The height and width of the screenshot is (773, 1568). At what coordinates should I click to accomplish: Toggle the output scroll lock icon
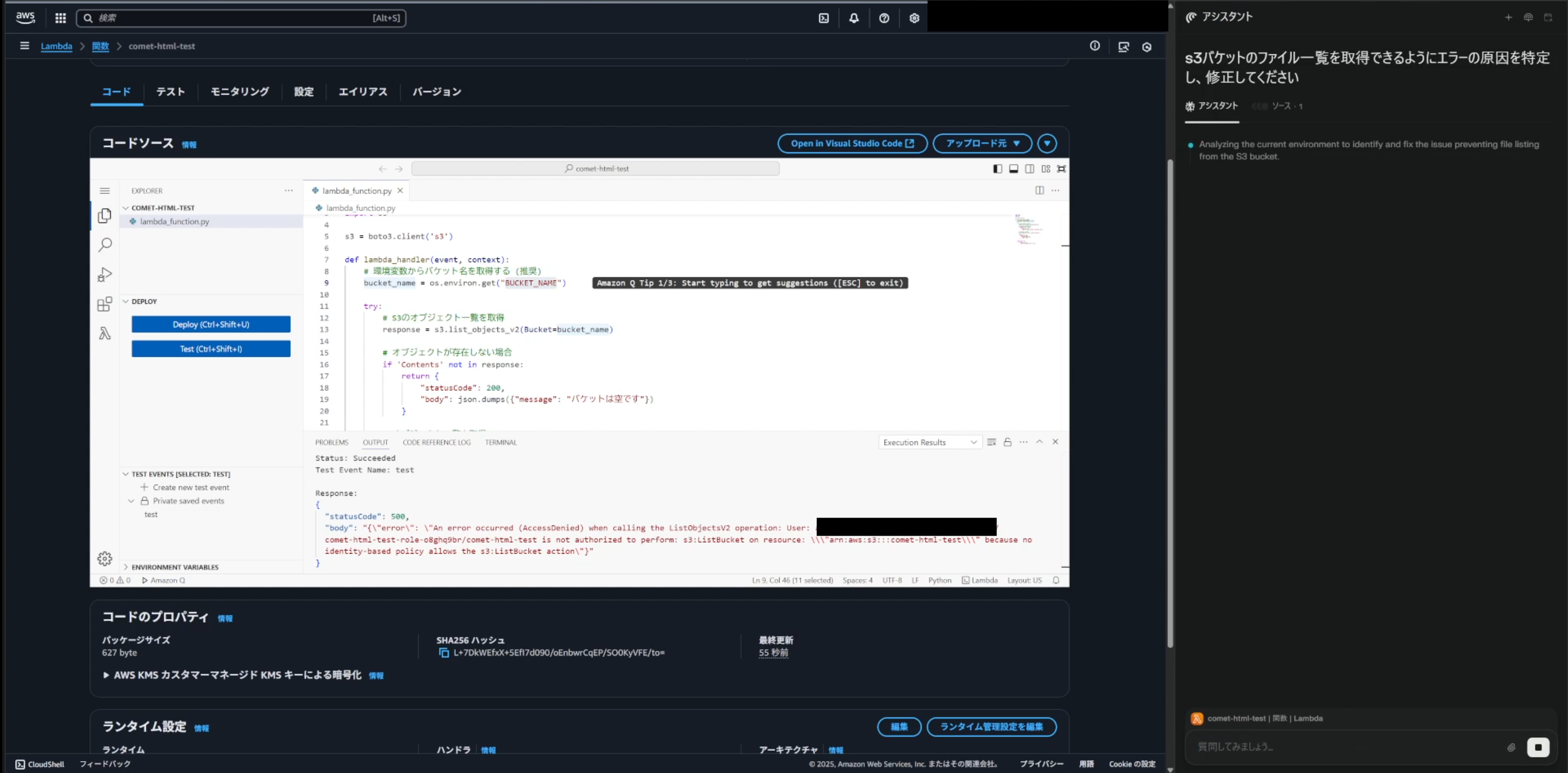click(1007, 442)
